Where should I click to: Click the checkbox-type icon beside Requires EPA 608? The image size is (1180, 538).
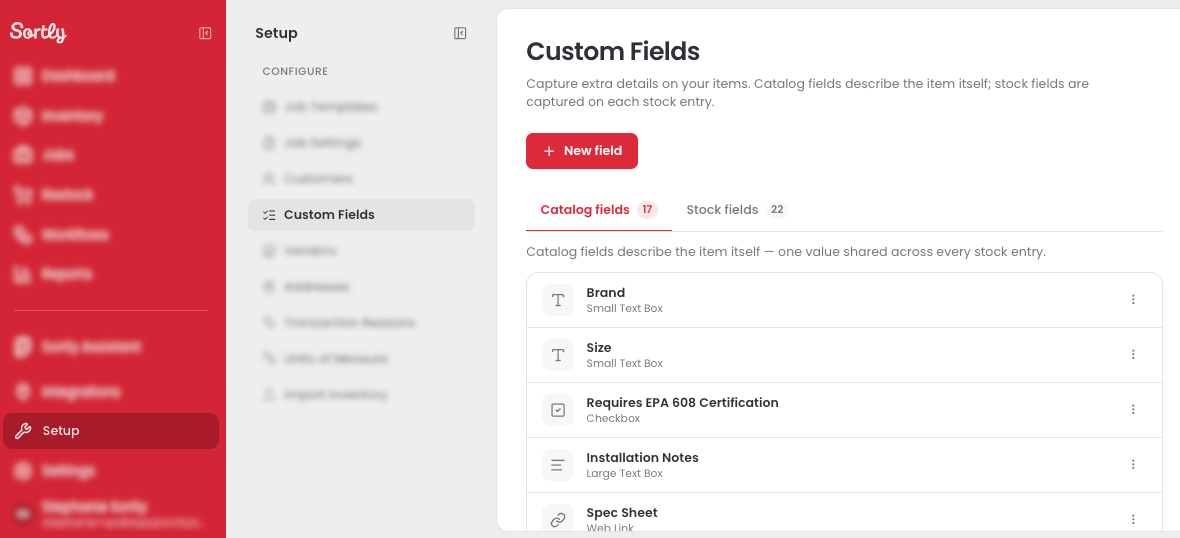[x=558, y=410]
